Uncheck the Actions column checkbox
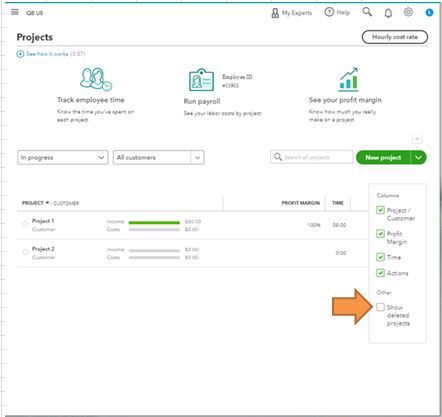This screenshot has width=442, height=417. click(x=380, y=273)
